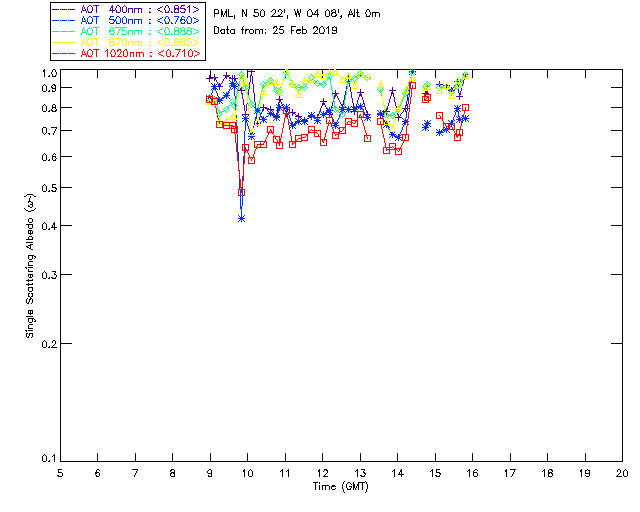Click the AOT 675nm green legend entry
This screenshot has width=640, height=512.
tap(126, 31)
